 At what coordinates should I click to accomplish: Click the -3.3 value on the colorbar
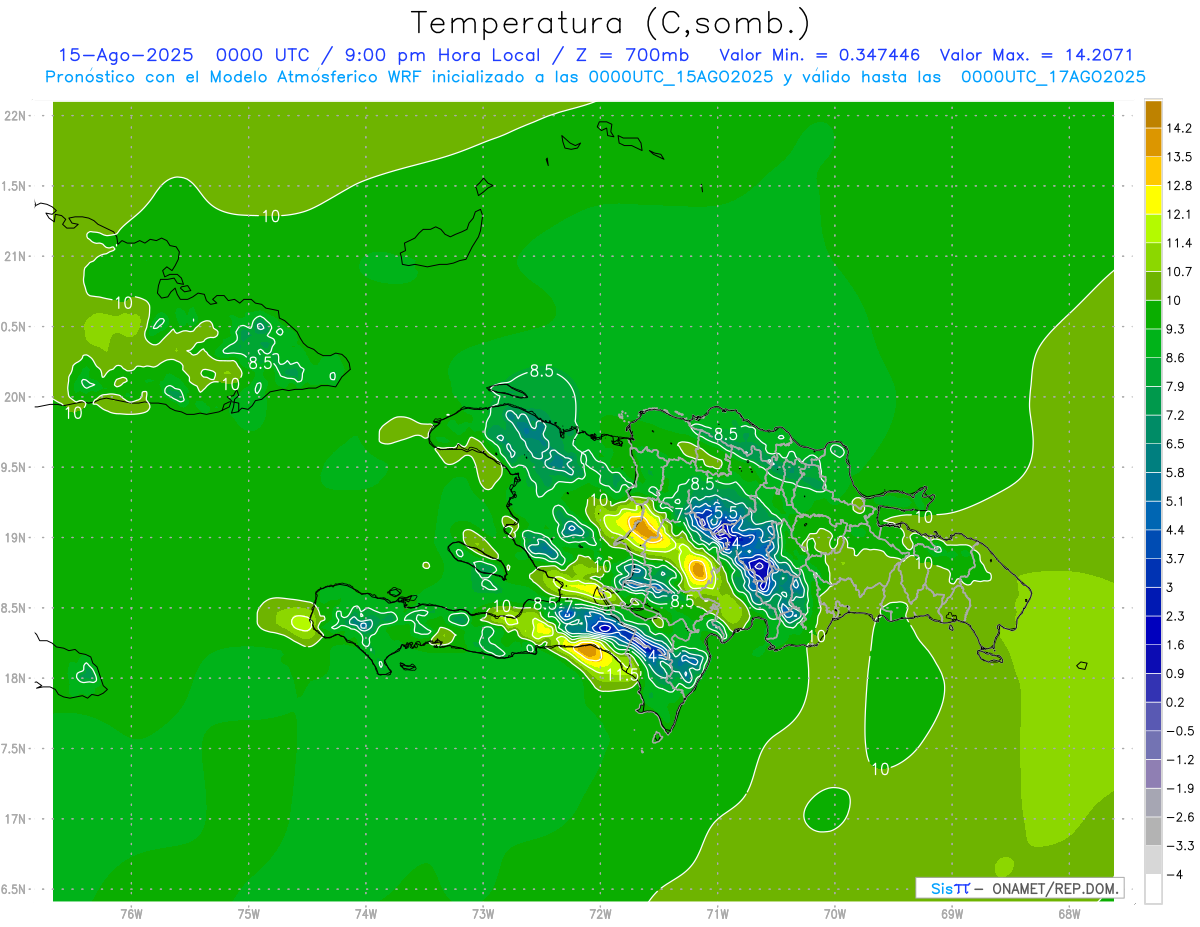(1179, 846)
